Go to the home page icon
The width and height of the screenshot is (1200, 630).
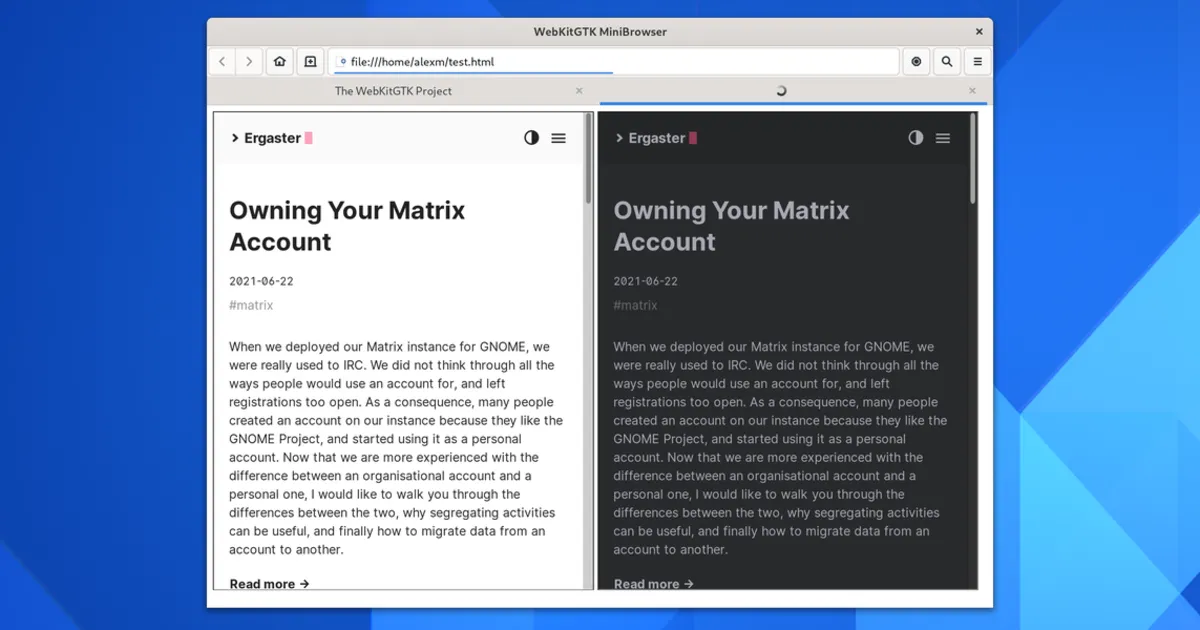coord(280,62)
